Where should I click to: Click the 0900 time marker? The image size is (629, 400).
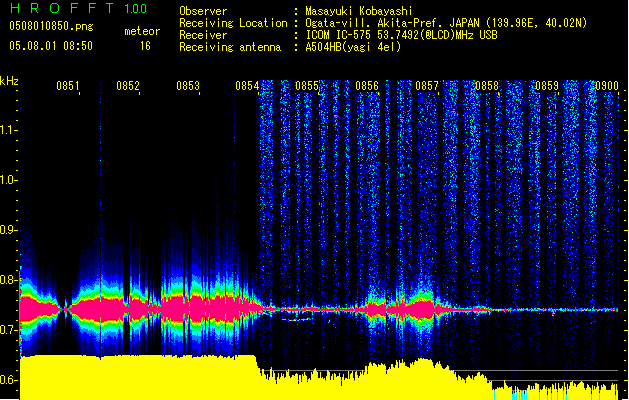[607, 86]
